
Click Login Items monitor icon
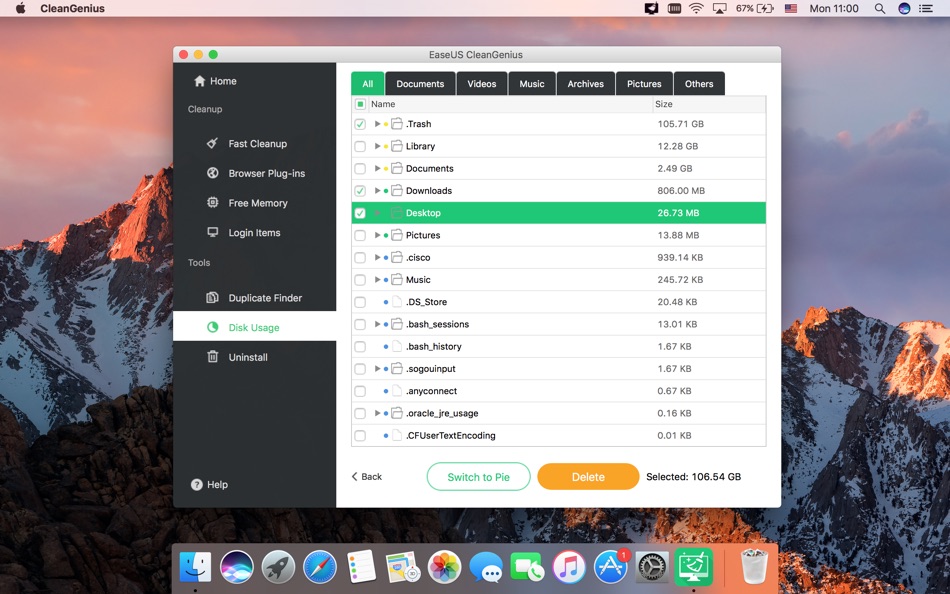[213, 232]
